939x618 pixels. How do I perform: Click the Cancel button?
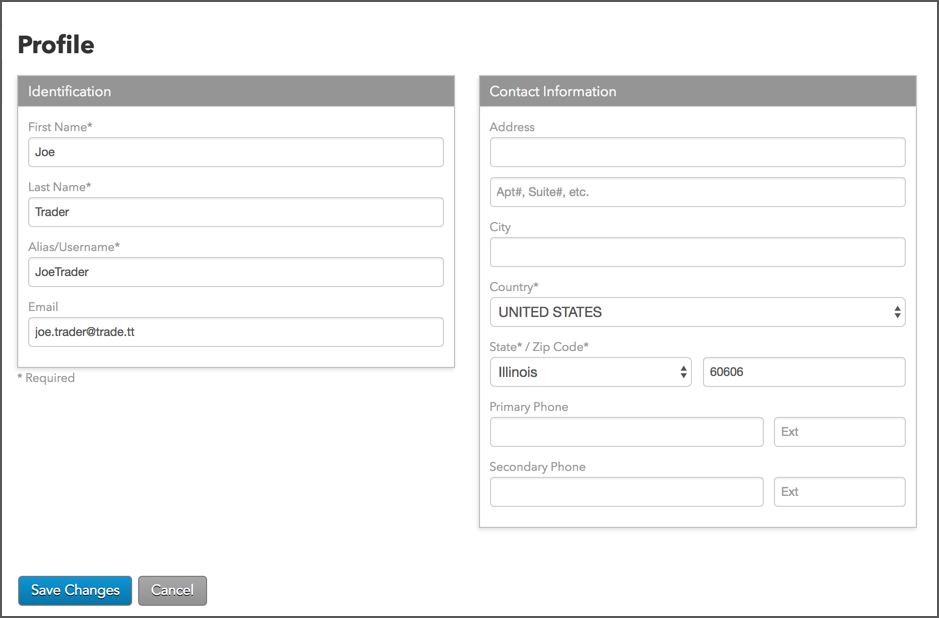pos(172,590)
